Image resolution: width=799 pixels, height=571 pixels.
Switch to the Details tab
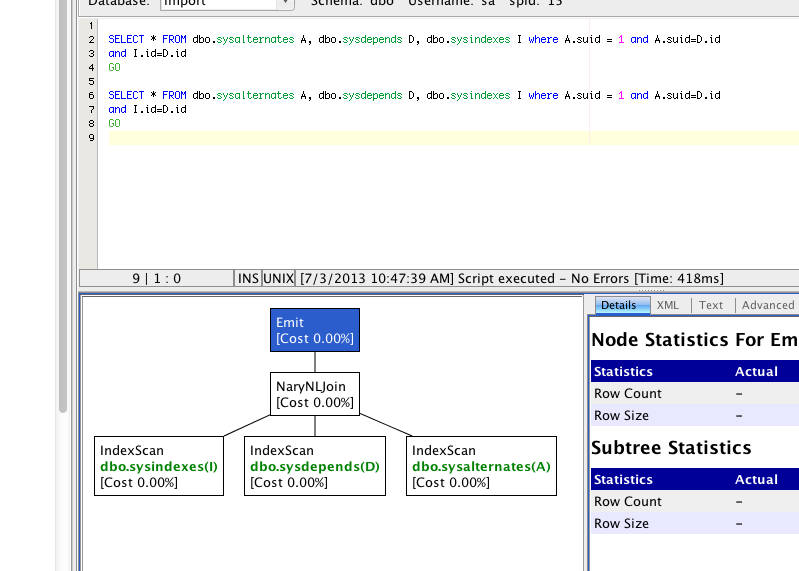622,305
